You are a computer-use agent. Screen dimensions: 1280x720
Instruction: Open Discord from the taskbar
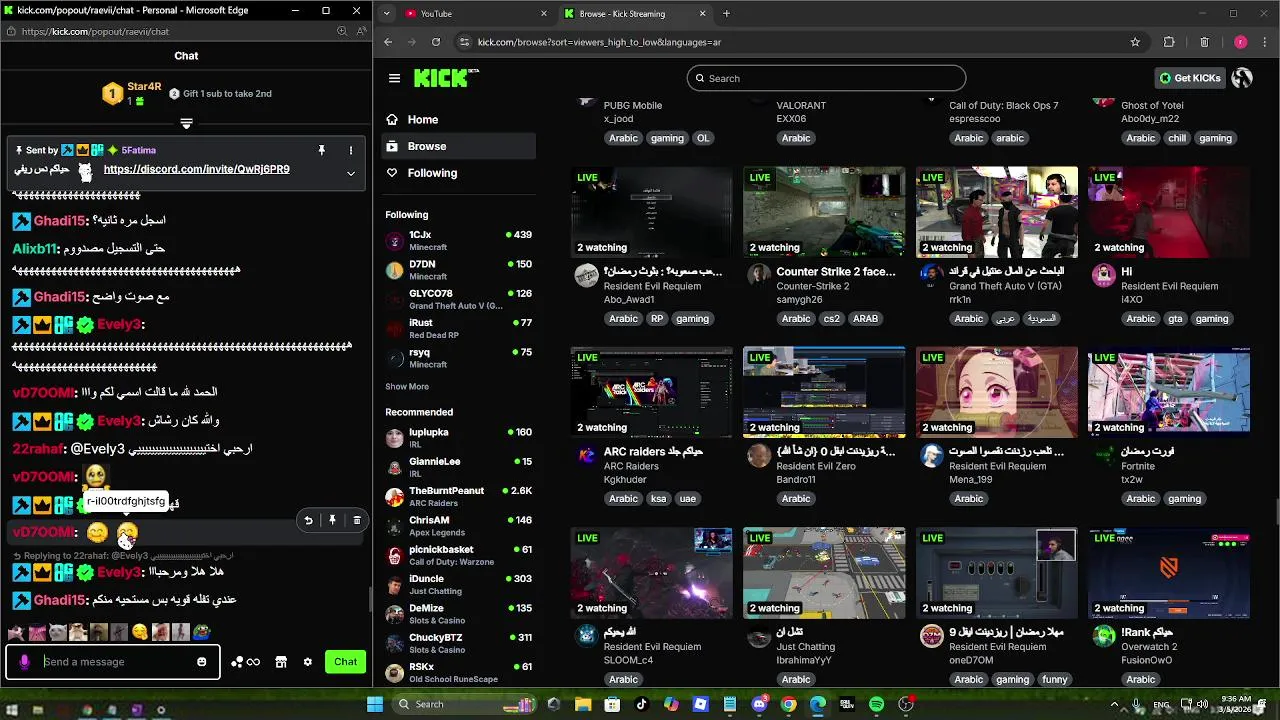[x=759, y=704]
